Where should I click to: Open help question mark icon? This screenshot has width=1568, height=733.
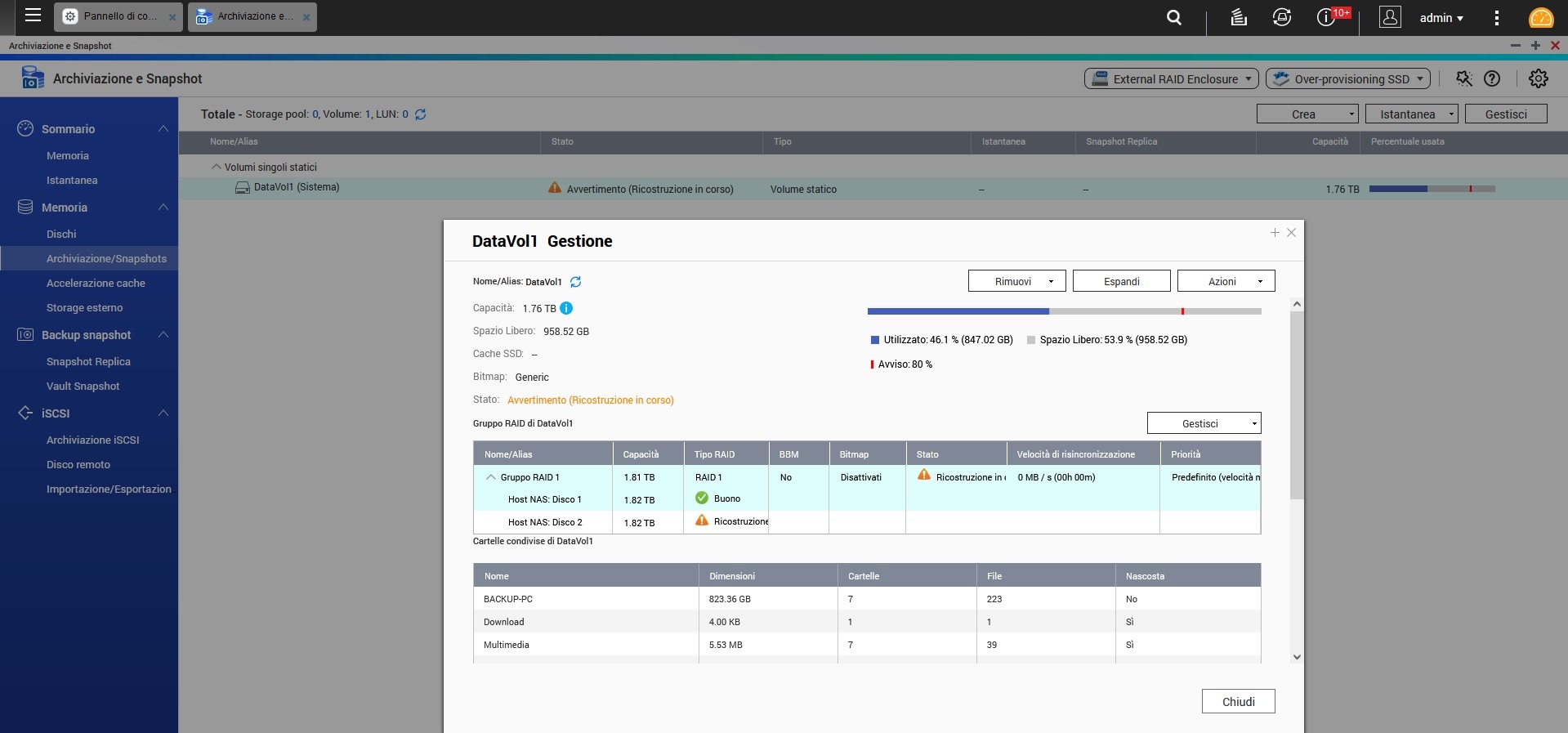coord(1492,78)
